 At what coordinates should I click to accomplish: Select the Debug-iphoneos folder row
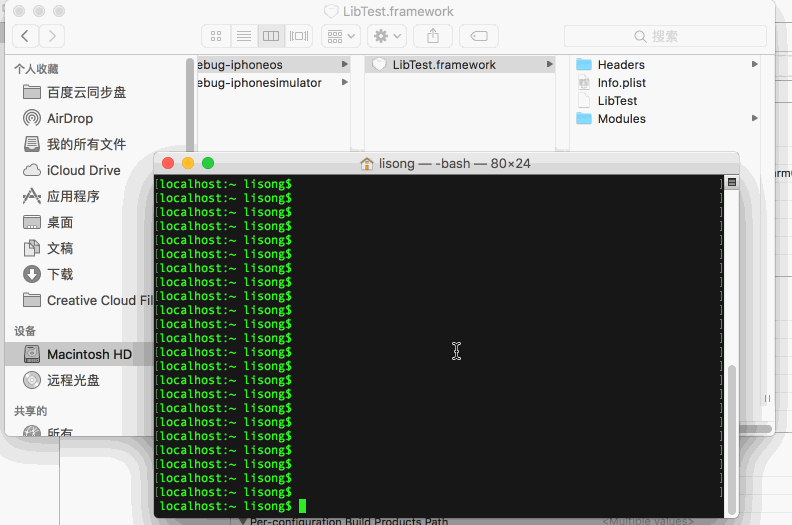[273, 65]
